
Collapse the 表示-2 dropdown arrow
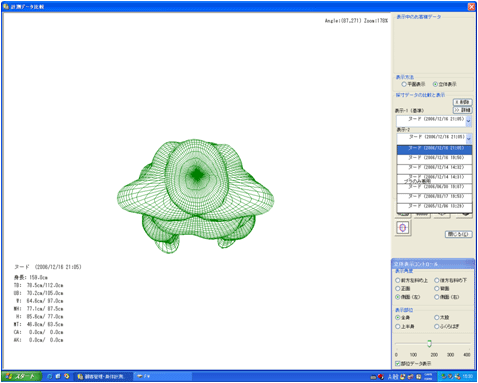click(x=469, y=138)
